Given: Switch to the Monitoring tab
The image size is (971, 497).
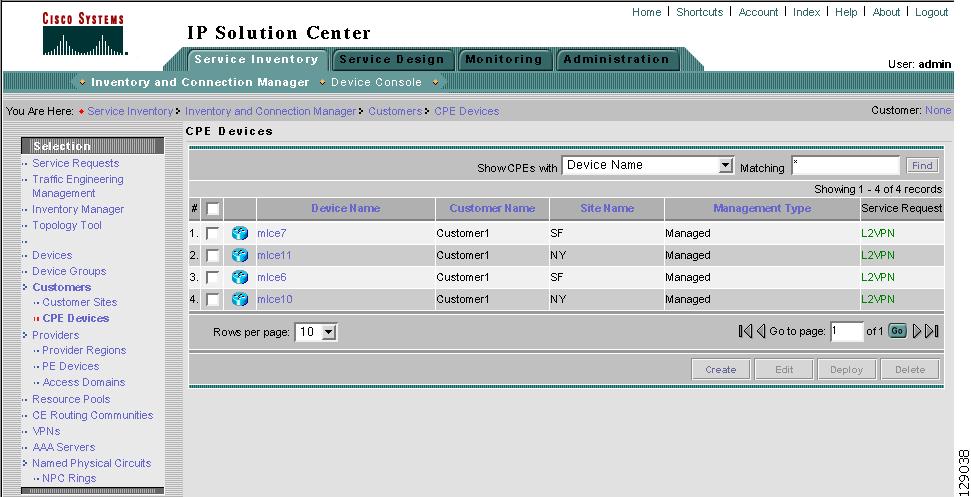Looking at the screenshot, I should [503, 59].
